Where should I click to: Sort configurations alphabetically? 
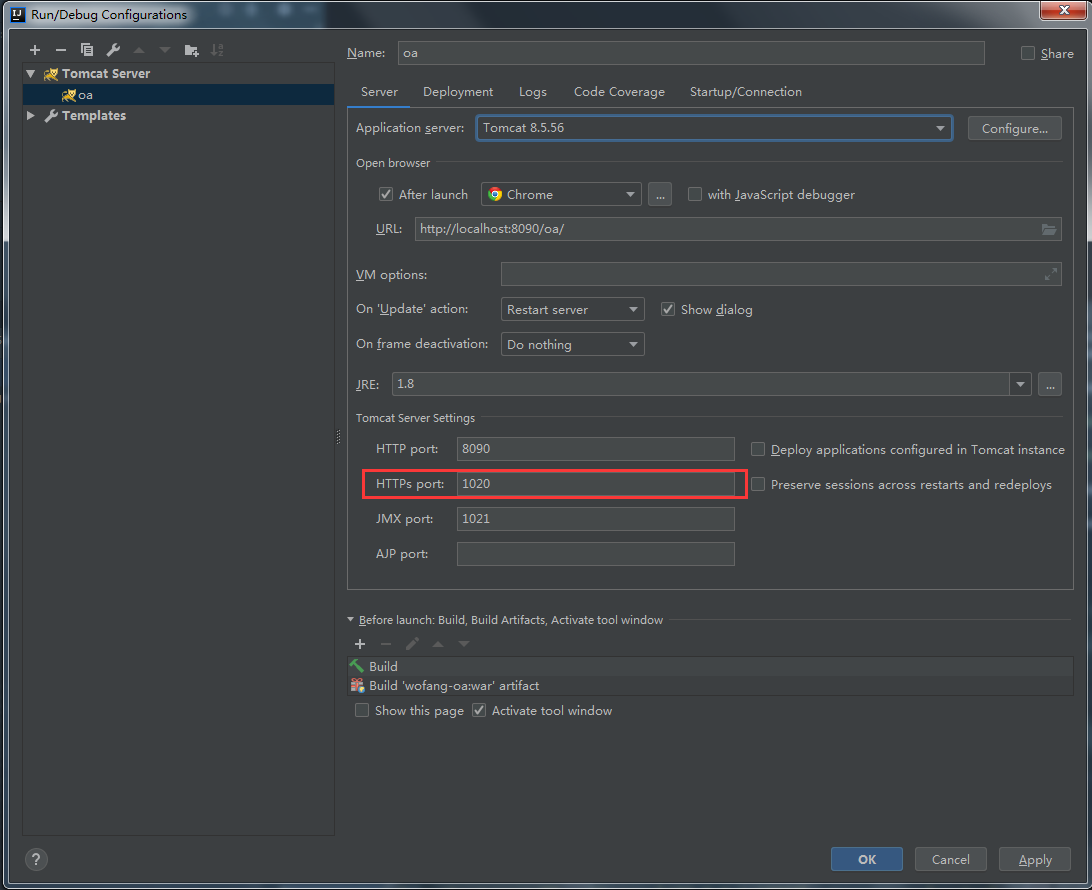click(x=218, y=49)
